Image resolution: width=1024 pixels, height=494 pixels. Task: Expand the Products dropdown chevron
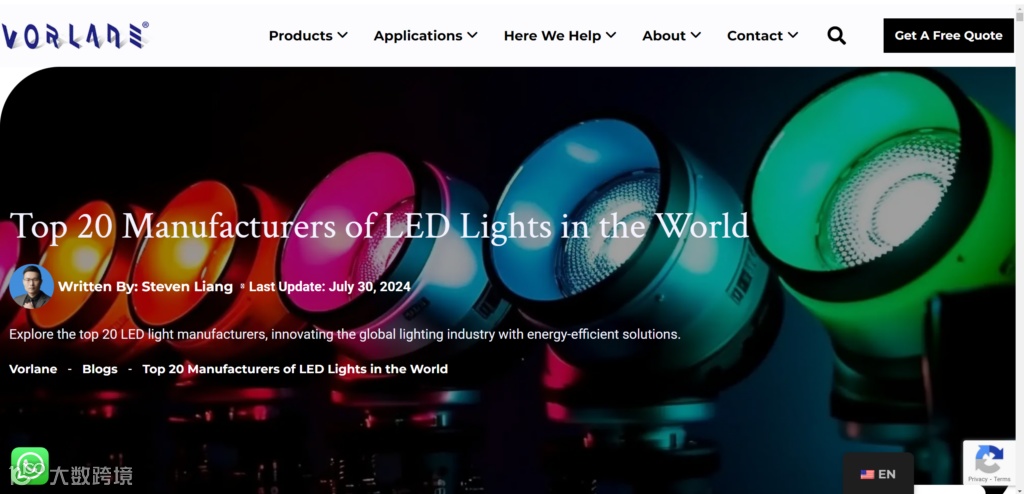click(x=342, y=35)
